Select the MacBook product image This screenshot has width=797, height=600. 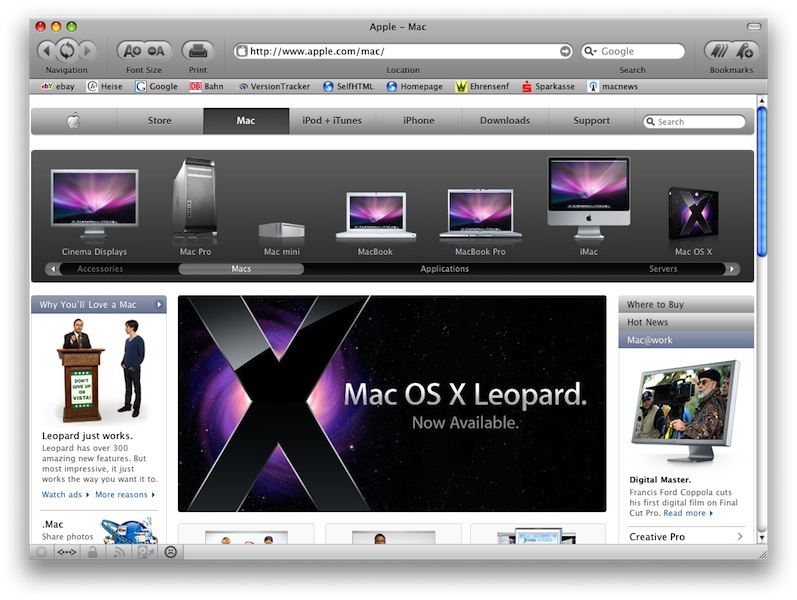[x=376, y=216]
